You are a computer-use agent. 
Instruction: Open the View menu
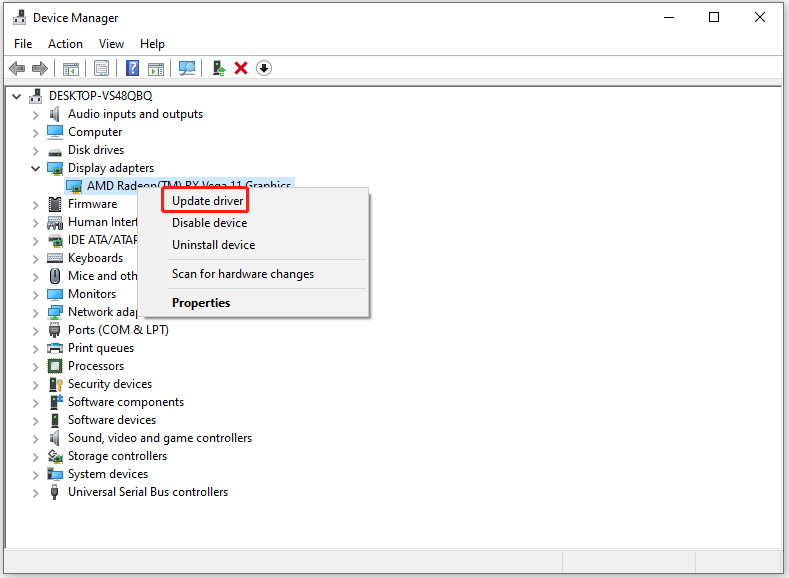click(111, 44)
